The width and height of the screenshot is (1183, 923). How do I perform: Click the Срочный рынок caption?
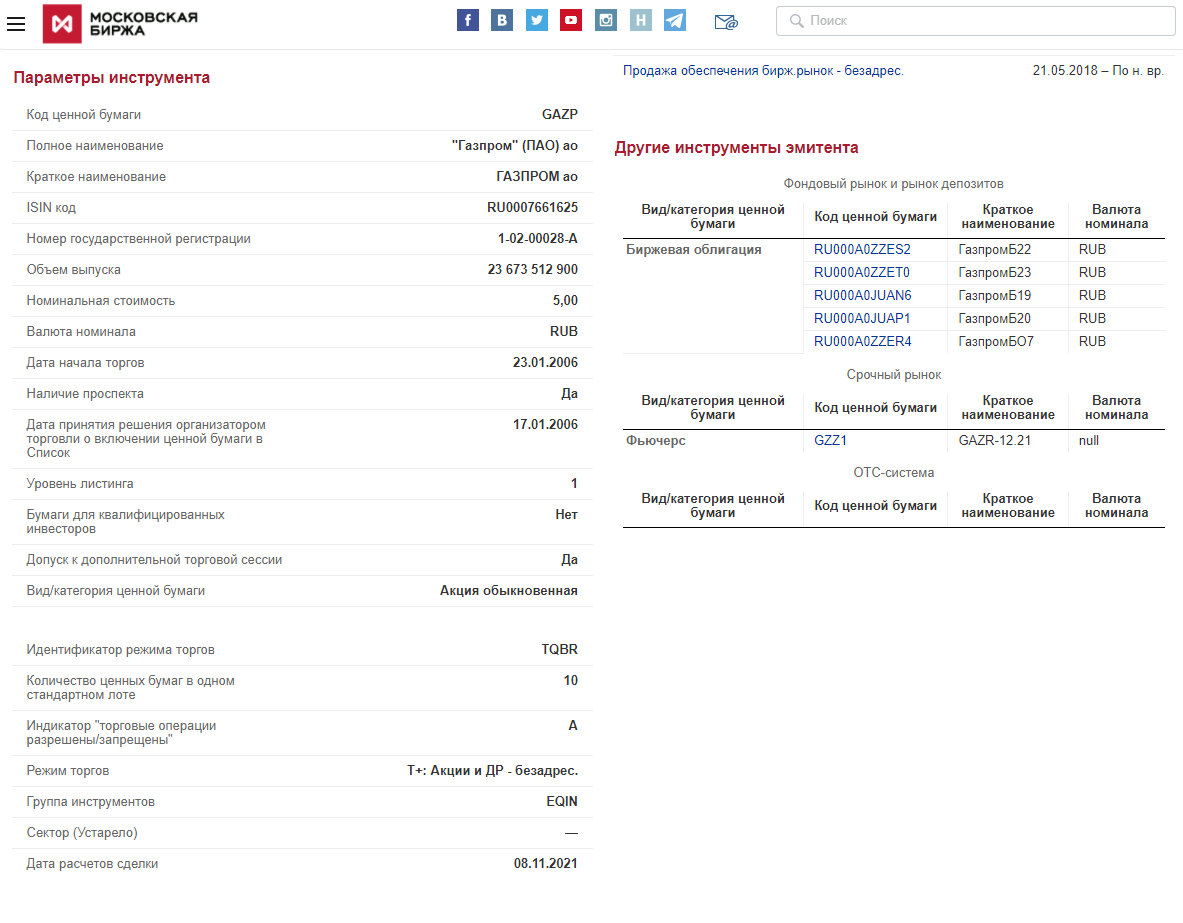click(x=893, y=375)
